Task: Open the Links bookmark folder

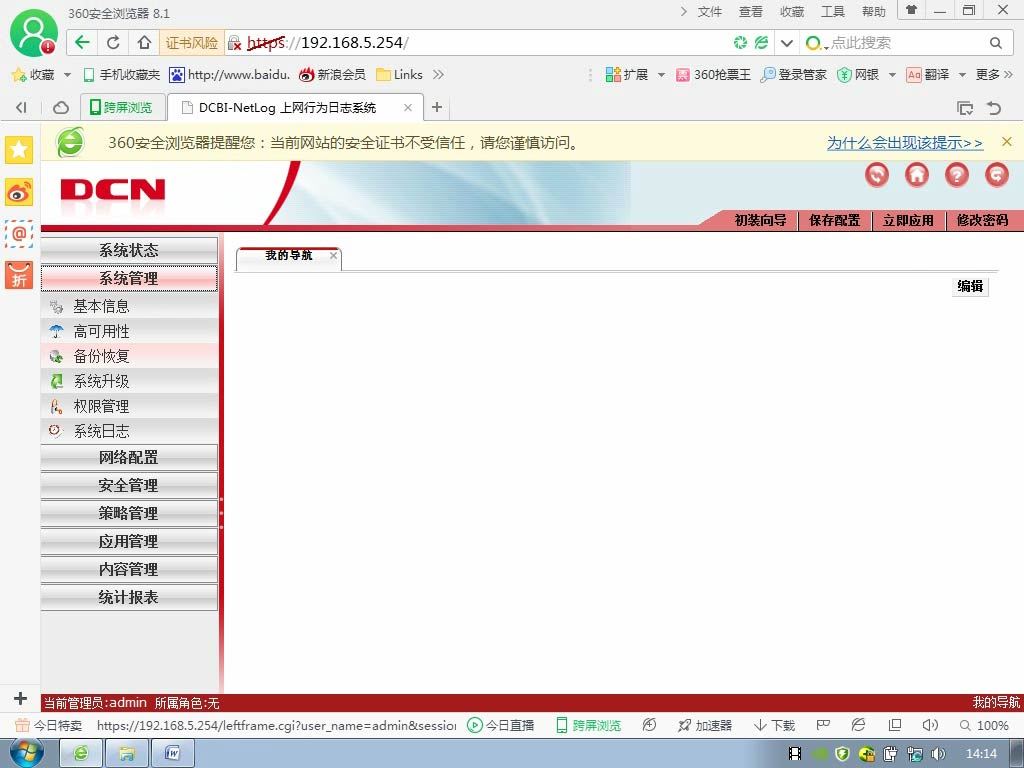Action: [399, 74]
